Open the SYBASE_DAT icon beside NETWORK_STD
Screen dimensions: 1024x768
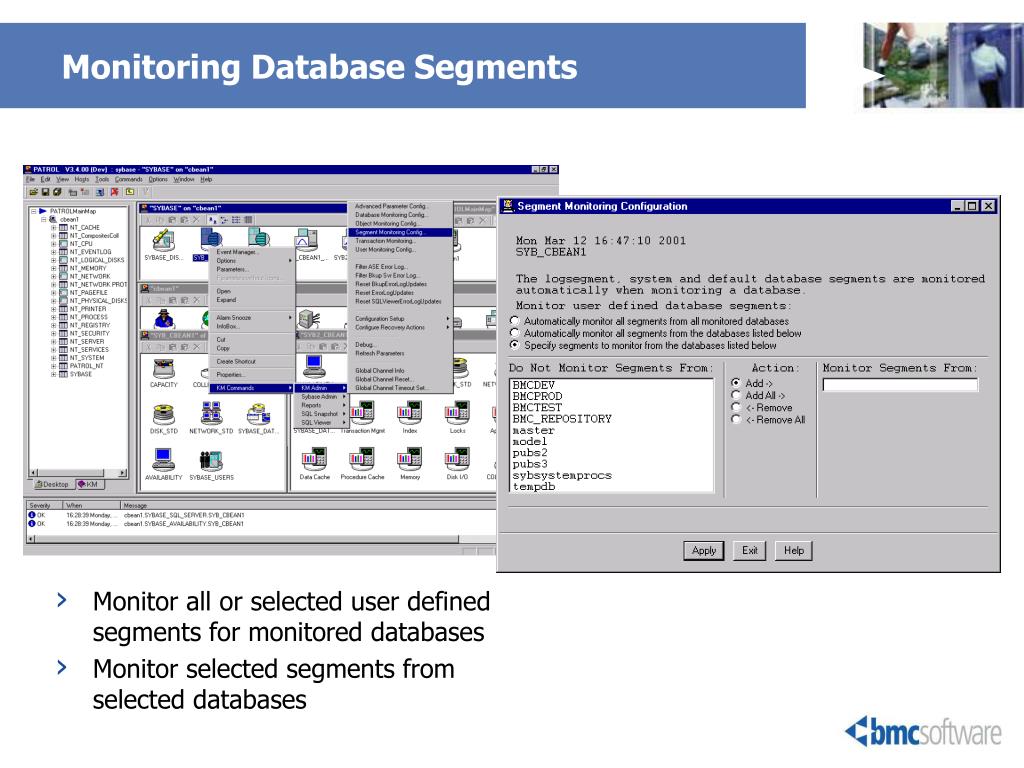[259, 414]
